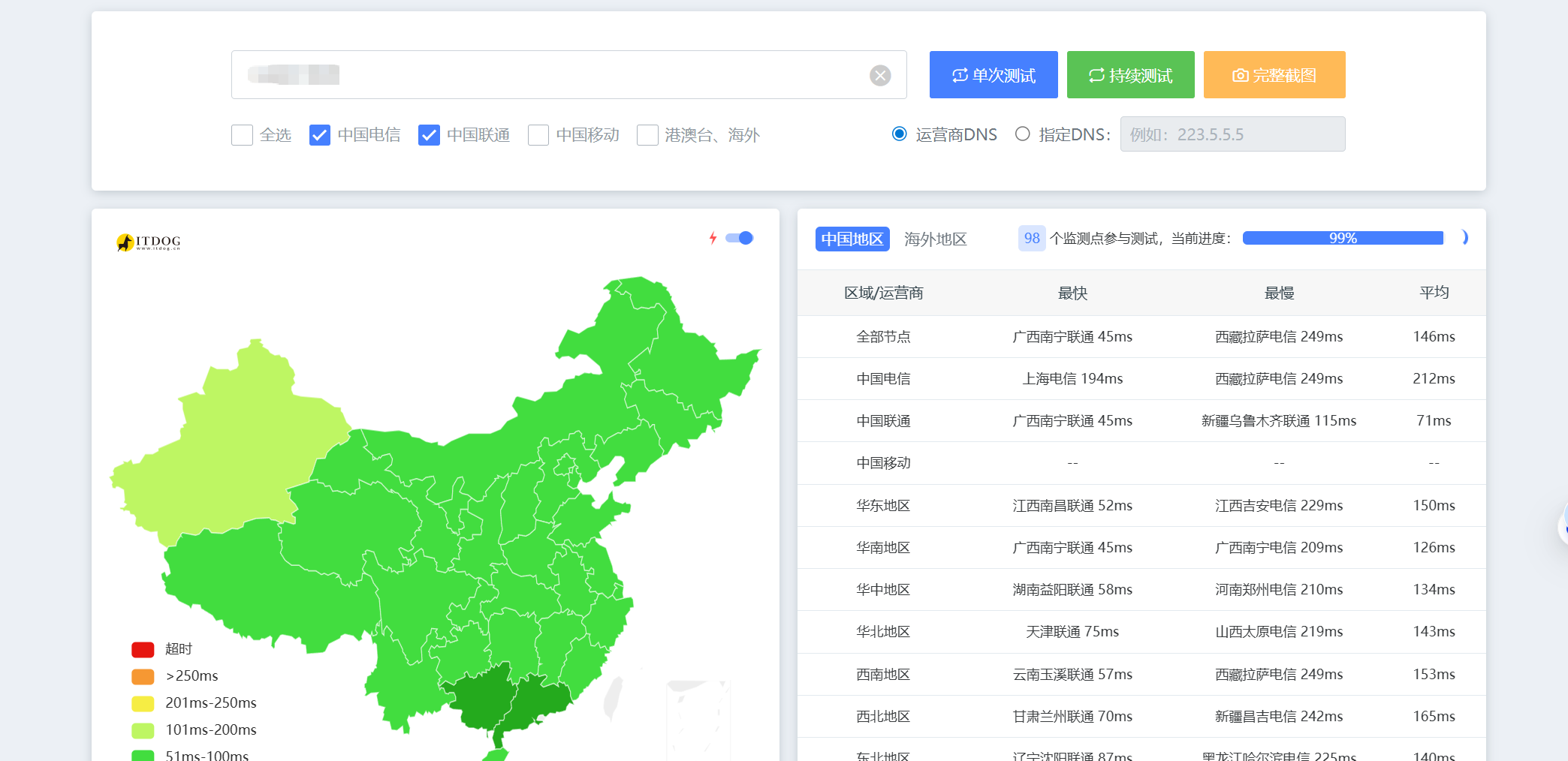Sort by the 最快 column header

(1072, 293)
